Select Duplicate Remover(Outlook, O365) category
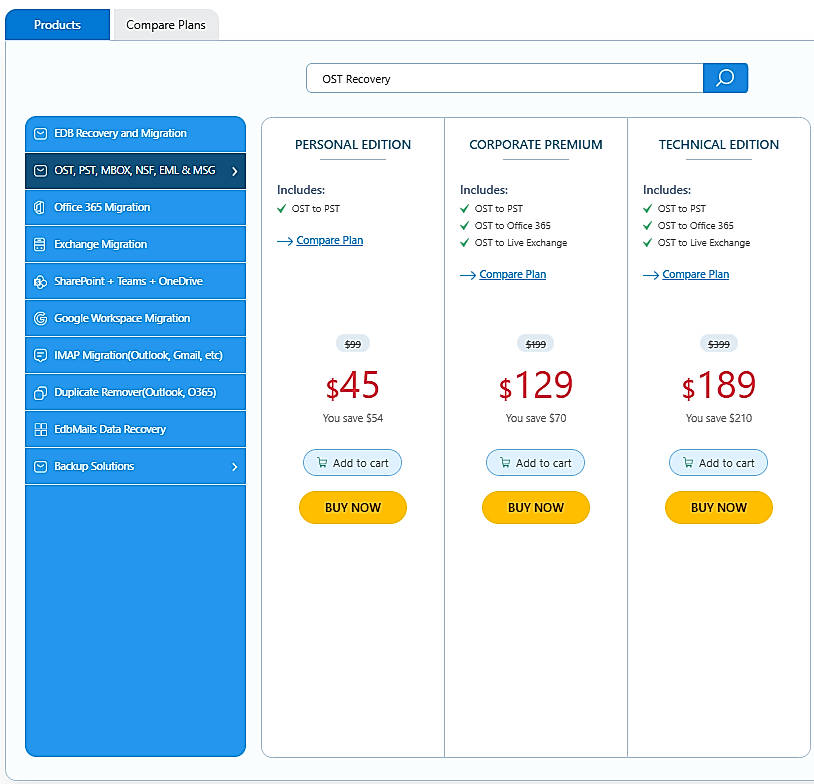This screenshot has width=814, height=784. (135, 393)
